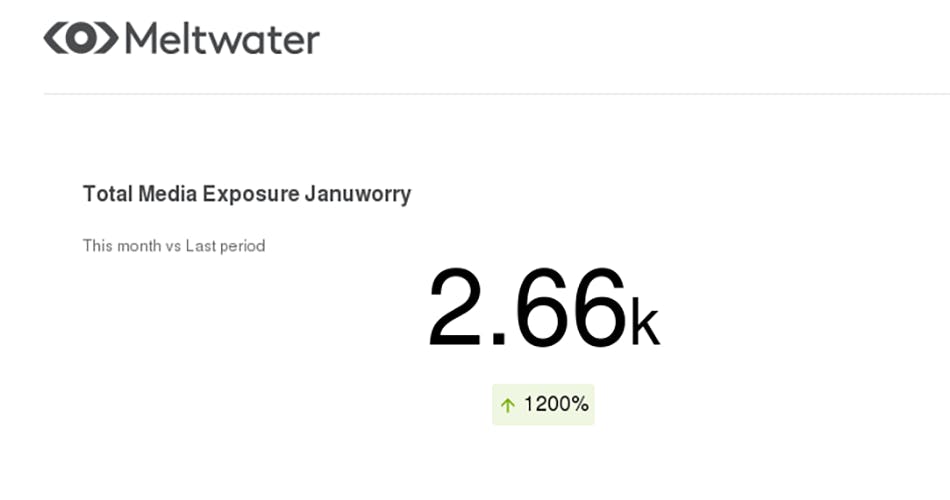The image size is (950, 500).
Task: Click the word Media in the title
Action: [x=168, y=193]
